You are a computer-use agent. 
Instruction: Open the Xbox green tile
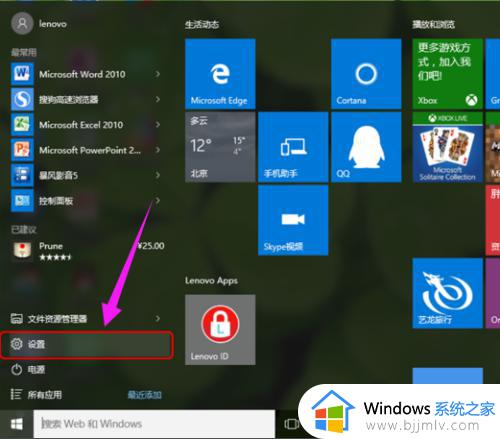[x=447, y=74]
